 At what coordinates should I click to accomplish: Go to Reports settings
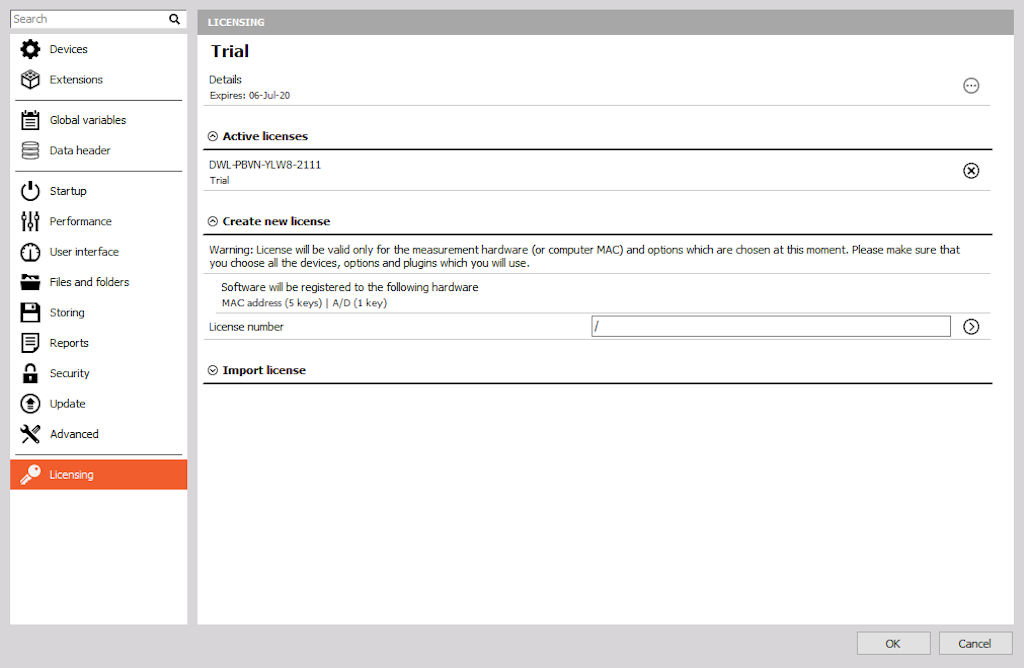click(x=69, y=343)
